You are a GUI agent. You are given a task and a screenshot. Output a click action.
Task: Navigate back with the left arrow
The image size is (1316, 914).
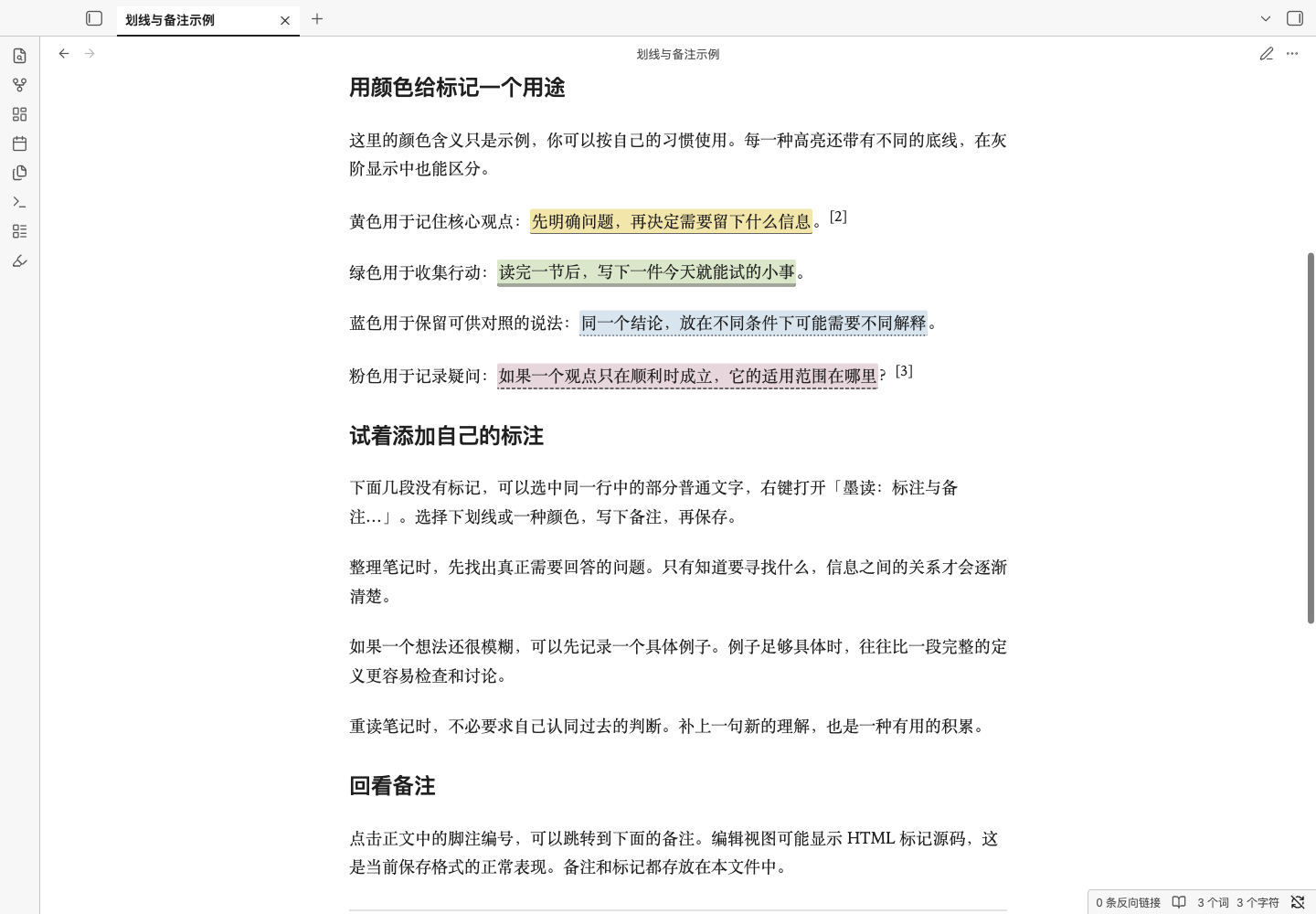pyautogui.click(x=64, y=54)
